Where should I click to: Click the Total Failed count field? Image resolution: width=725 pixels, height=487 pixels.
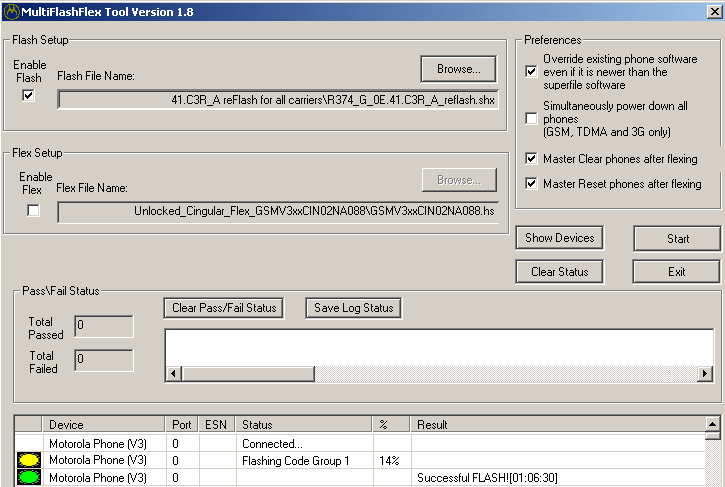(104, 360)
